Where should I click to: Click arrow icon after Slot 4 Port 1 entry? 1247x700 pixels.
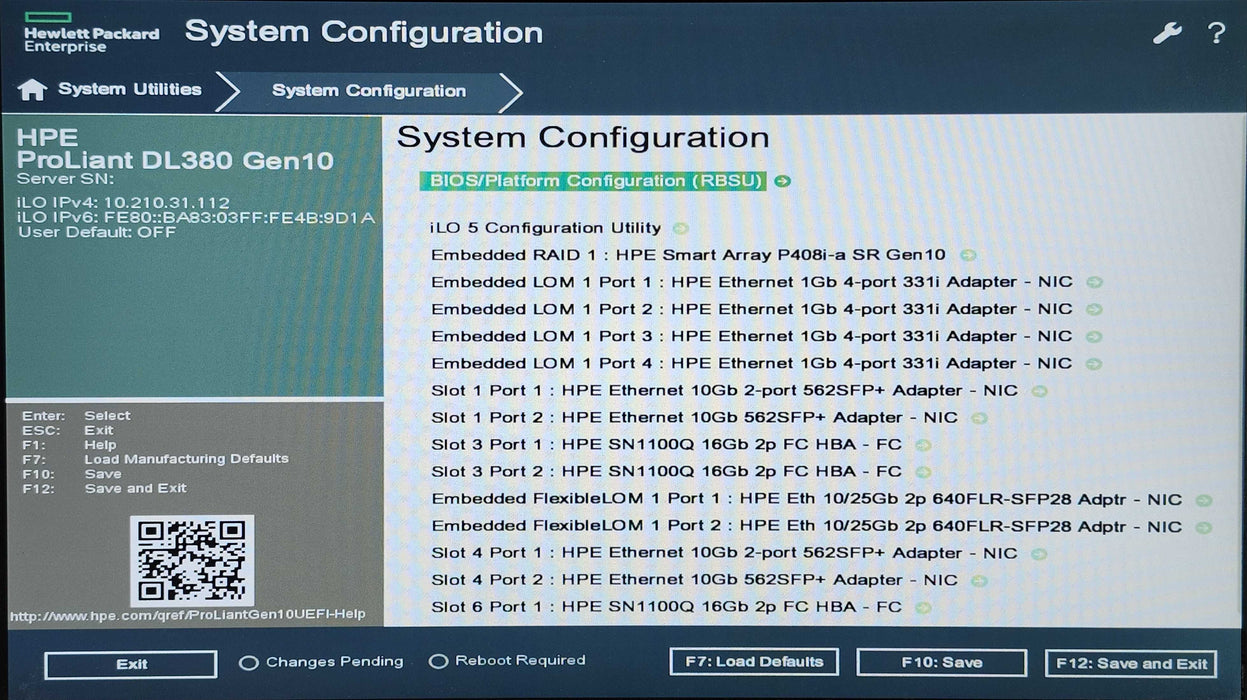(1039, 553)
